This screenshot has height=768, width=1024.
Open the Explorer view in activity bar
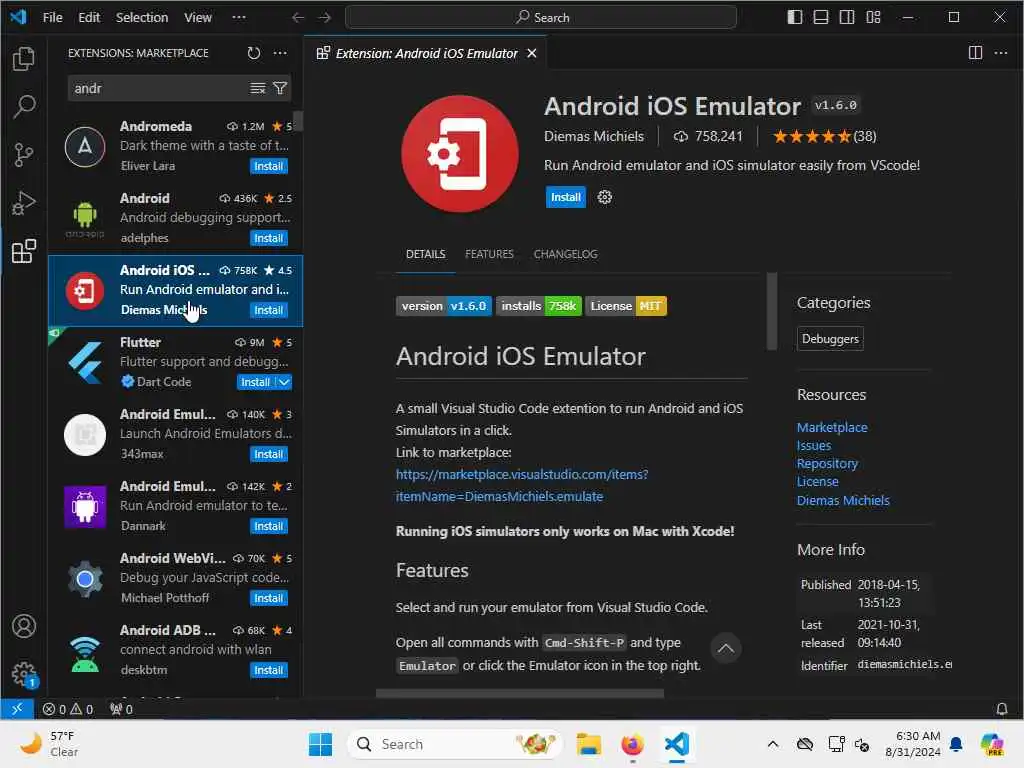tap(24, 59)
